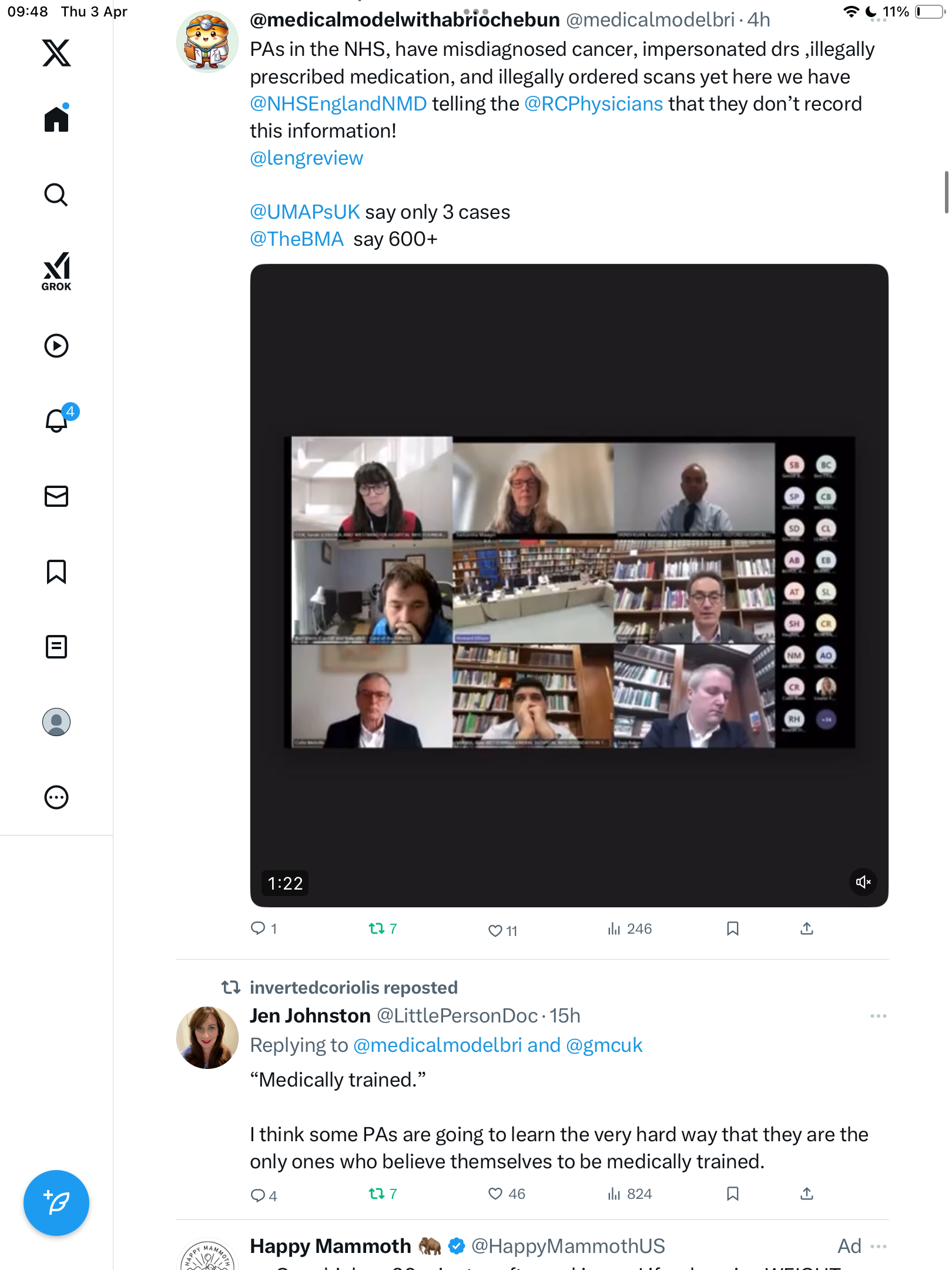Open the Video play tab icon

pos(56,346)
